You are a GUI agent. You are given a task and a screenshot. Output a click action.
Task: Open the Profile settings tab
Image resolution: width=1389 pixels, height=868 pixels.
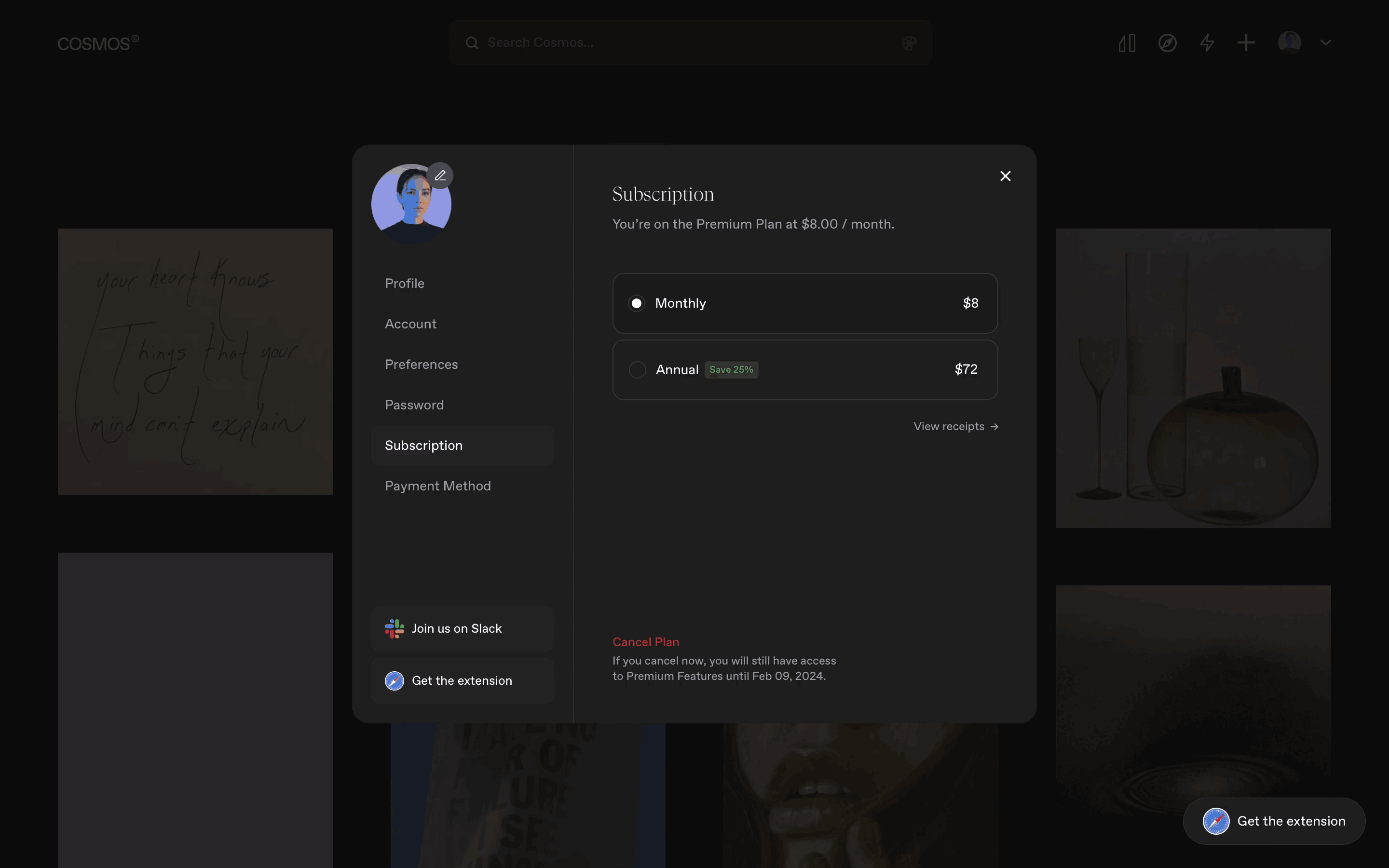coord(405,284)
